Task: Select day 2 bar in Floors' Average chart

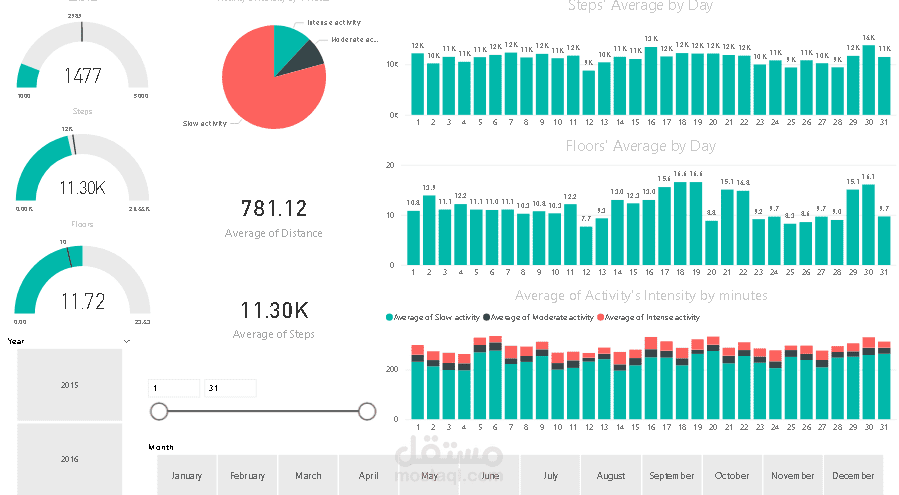Action: pyautogui.click(x=429, y=230)
